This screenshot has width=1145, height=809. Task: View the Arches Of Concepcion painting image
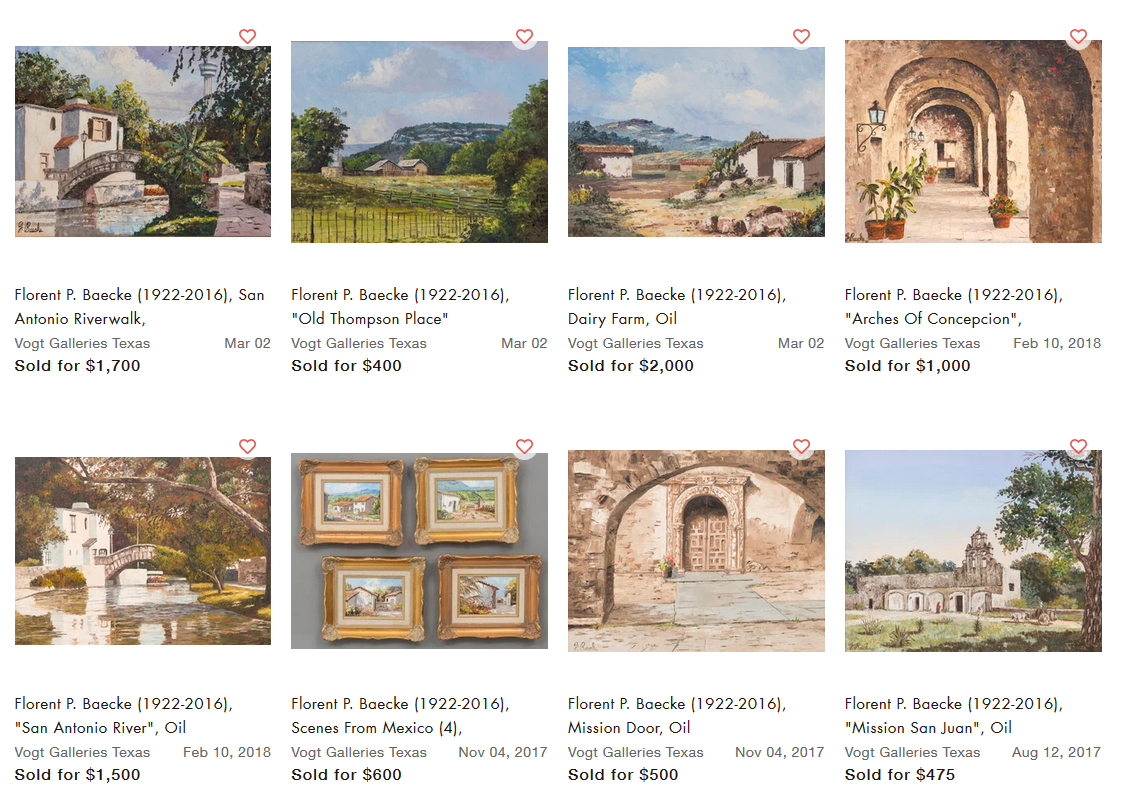pyautogui.click(x=973, y=142)
